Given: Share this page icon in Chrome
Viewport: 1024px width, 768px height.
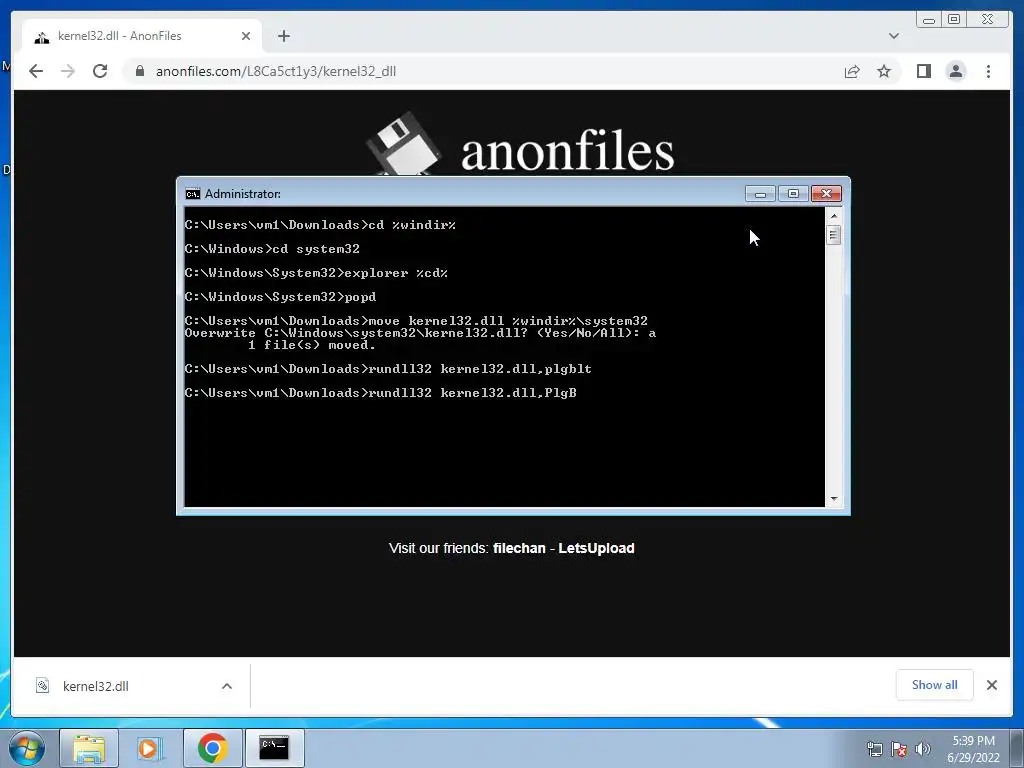Looking at the screenshot, I should [x=852, y=71].
